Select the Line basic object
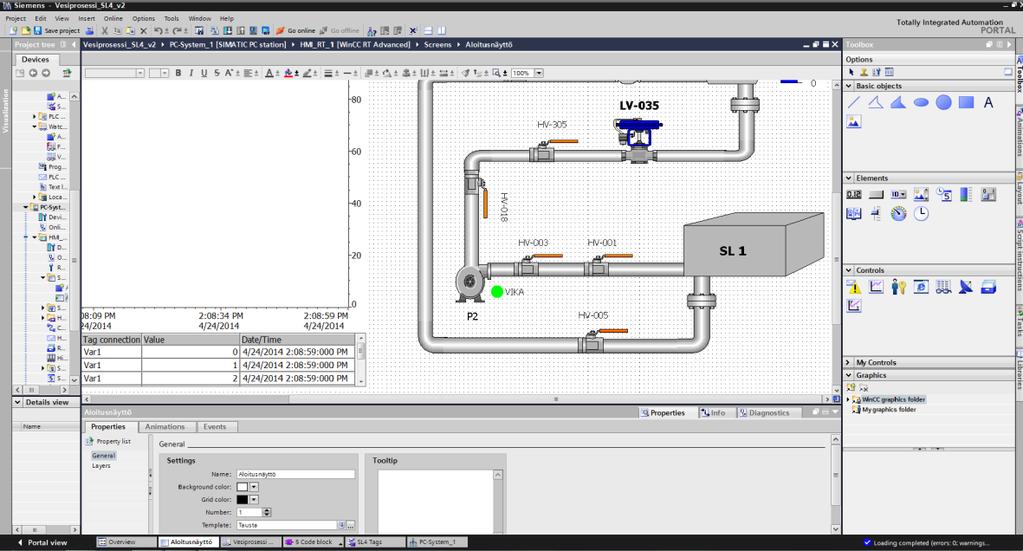 pyautogui.click(x=853, y=102)
